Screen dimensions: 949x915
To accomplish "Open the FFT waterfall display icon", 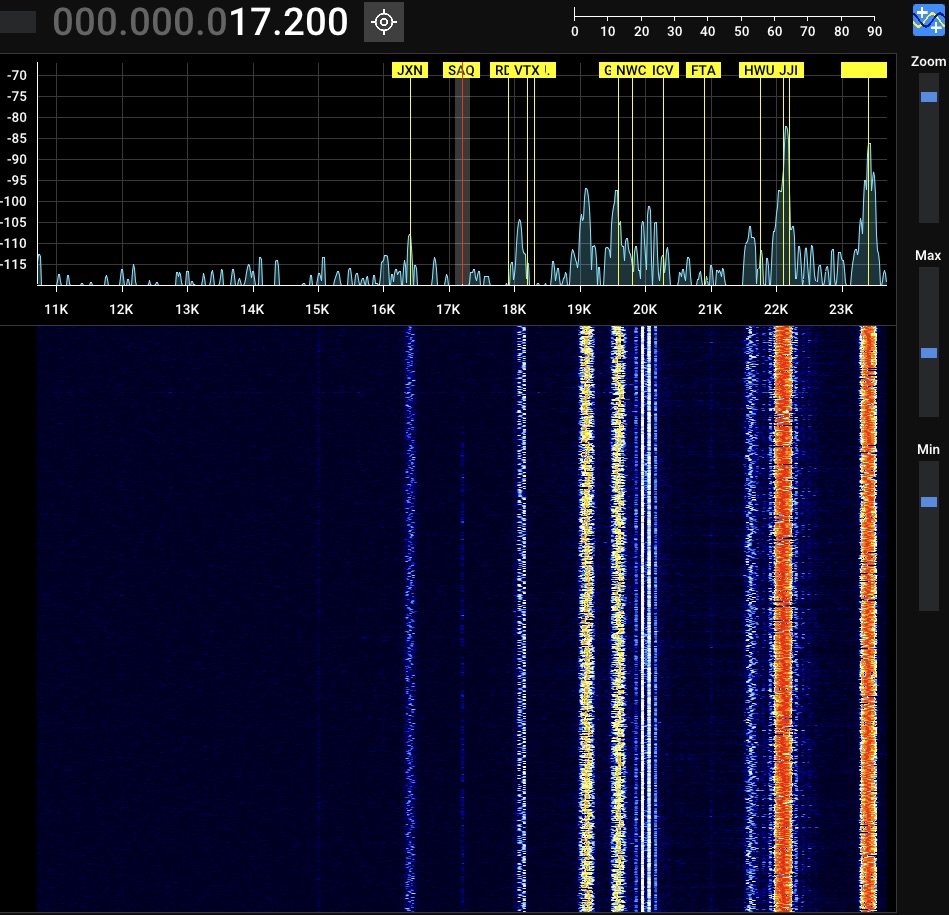I will coord(928,21).
